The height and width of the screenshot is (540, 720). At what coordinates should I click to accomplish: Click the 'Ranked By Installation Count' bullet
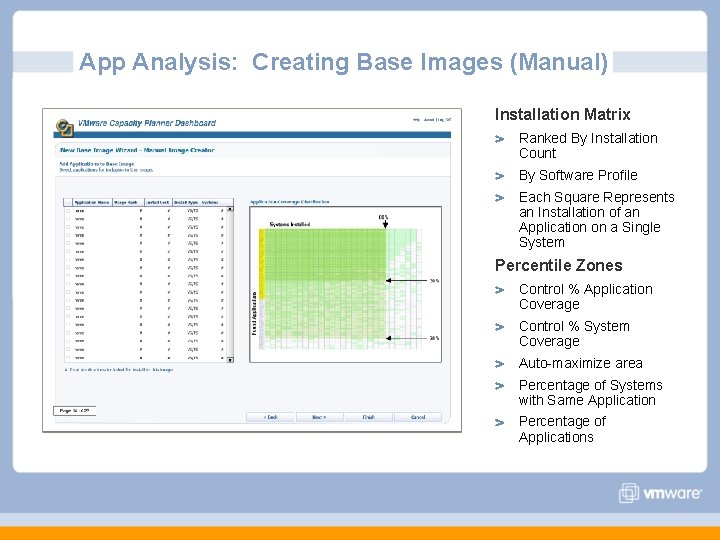588,146
